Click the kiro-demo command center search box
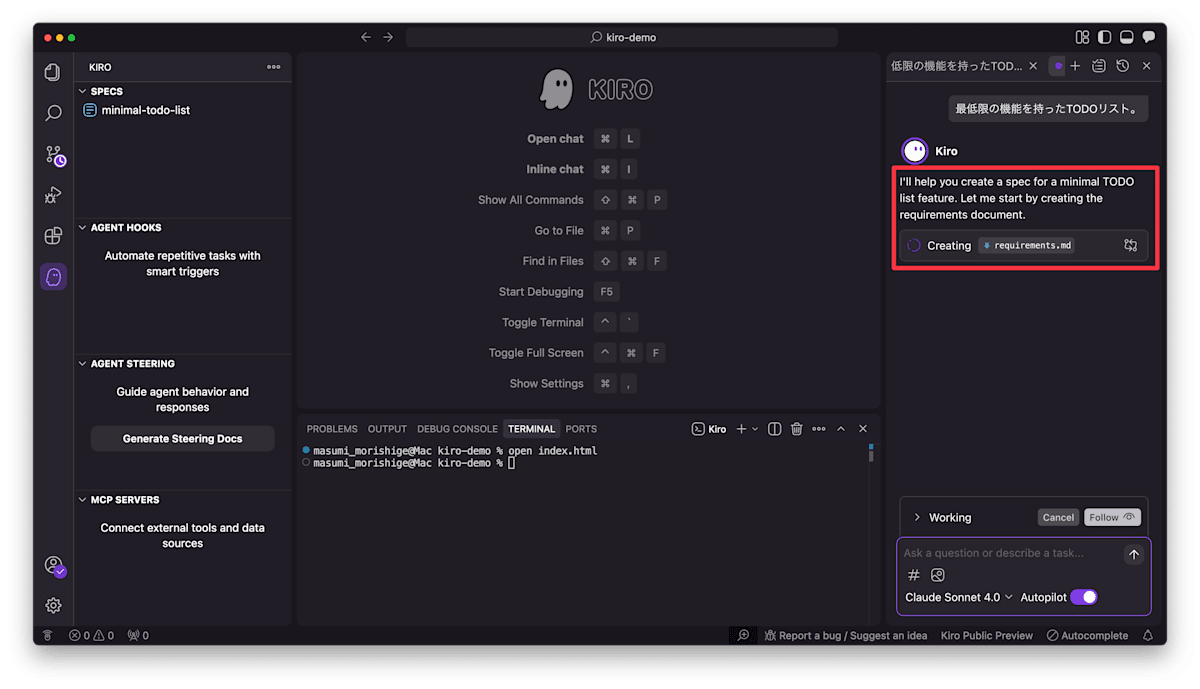1200x689 pixels. [622, 37]
